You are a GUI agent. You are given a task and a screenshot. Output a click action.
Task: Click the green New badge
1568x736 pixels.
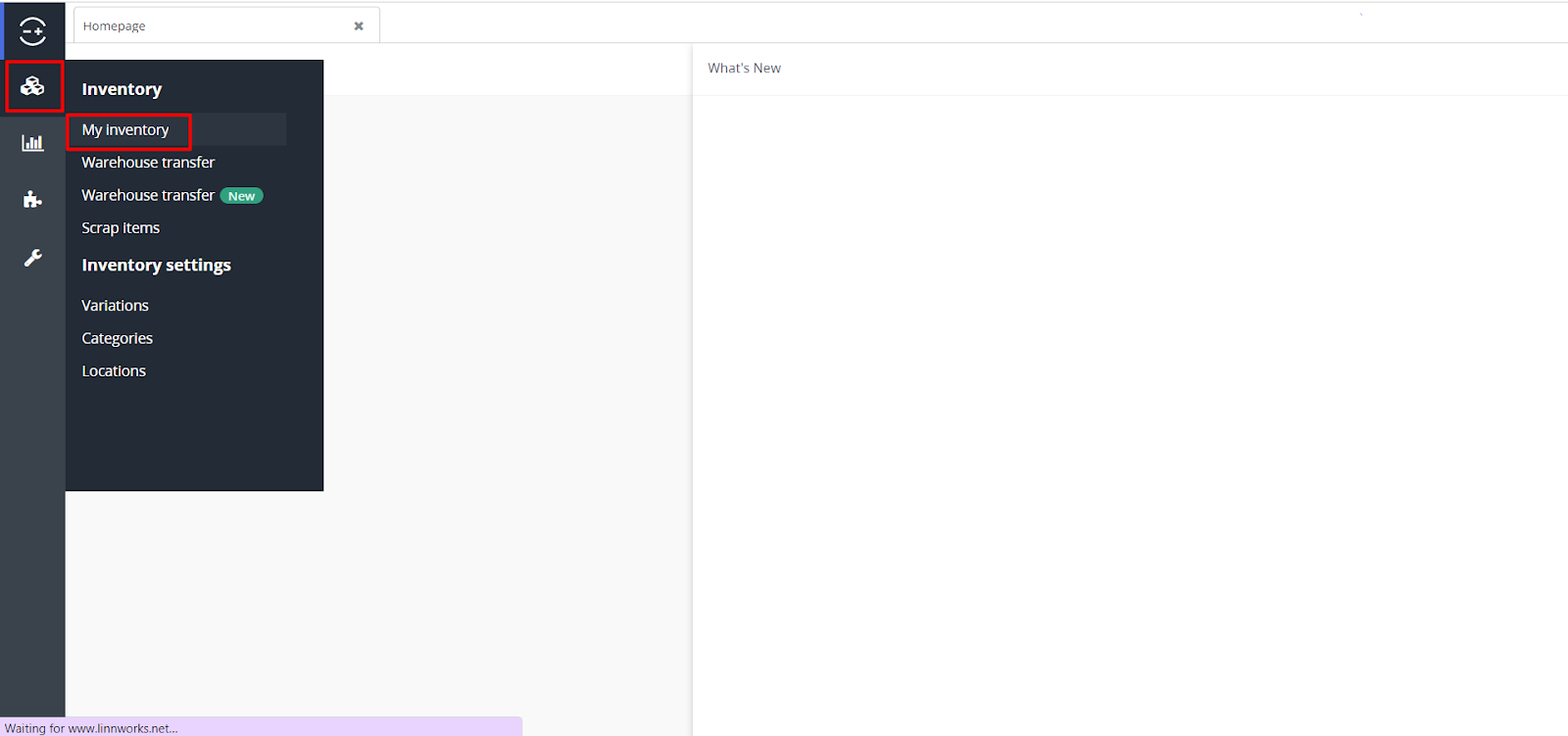tap(241, 196)
